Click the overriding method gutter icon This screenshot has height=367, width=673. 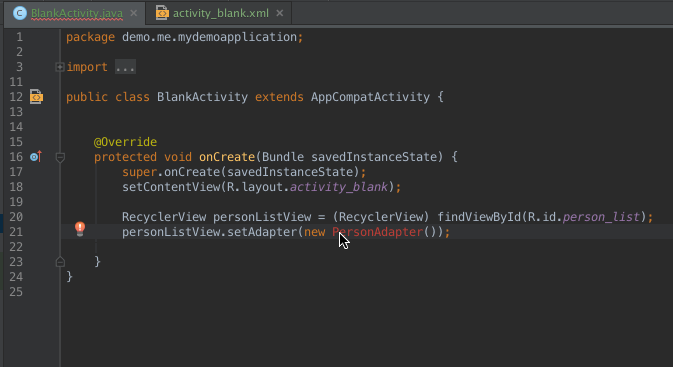pyautogui.click(x=36, y=157)
